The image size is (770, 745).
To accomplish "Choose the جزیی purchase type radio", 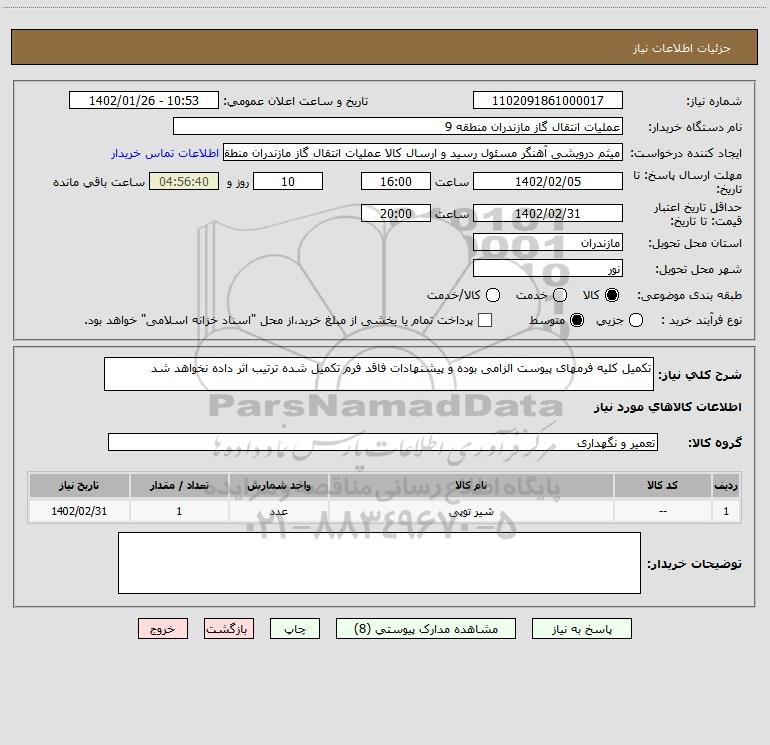I will [636, 320].
